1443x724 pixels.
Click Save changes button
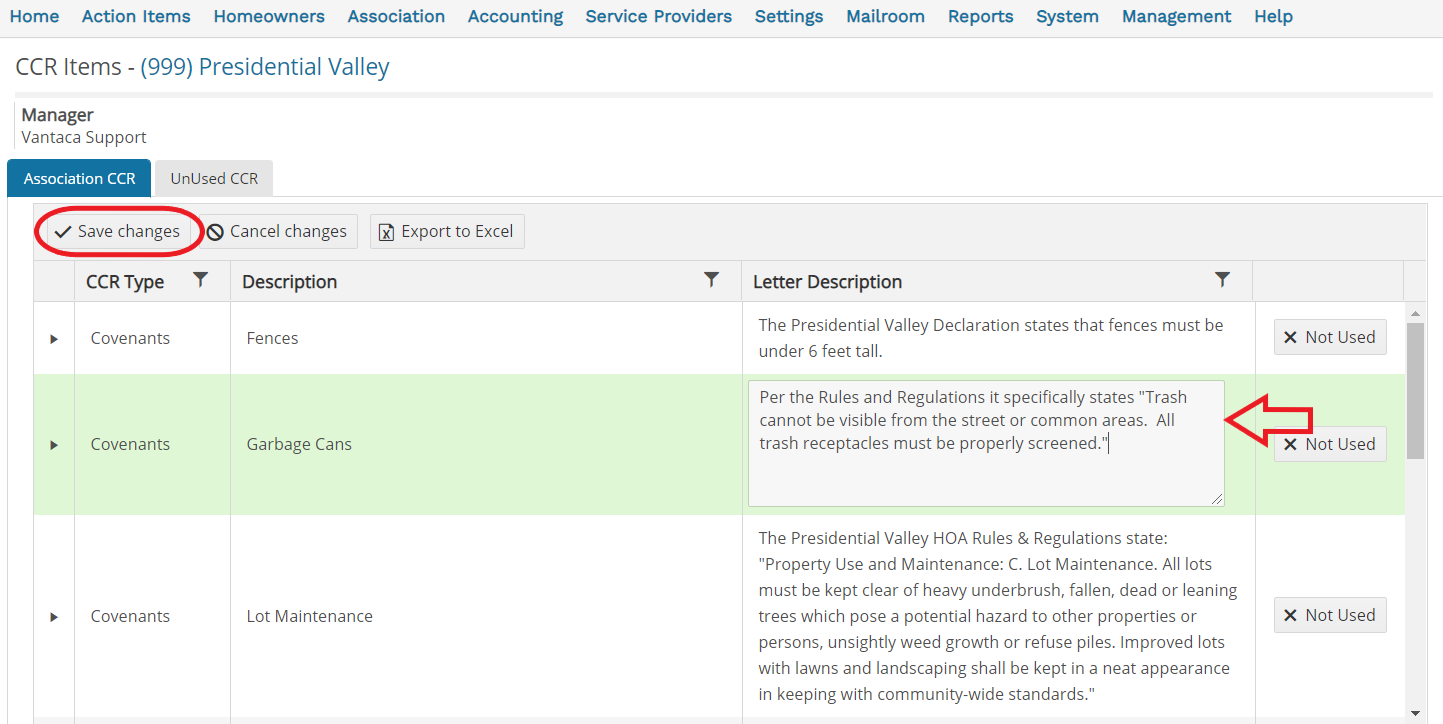coord(118,231)
